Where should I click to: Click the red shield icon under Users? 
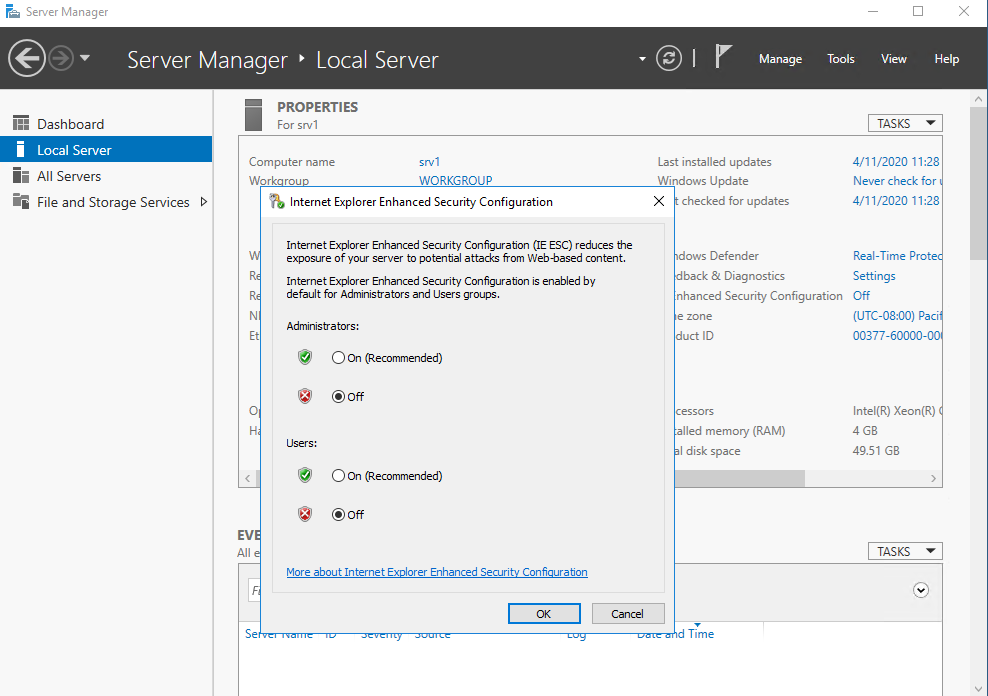point(305,514)
